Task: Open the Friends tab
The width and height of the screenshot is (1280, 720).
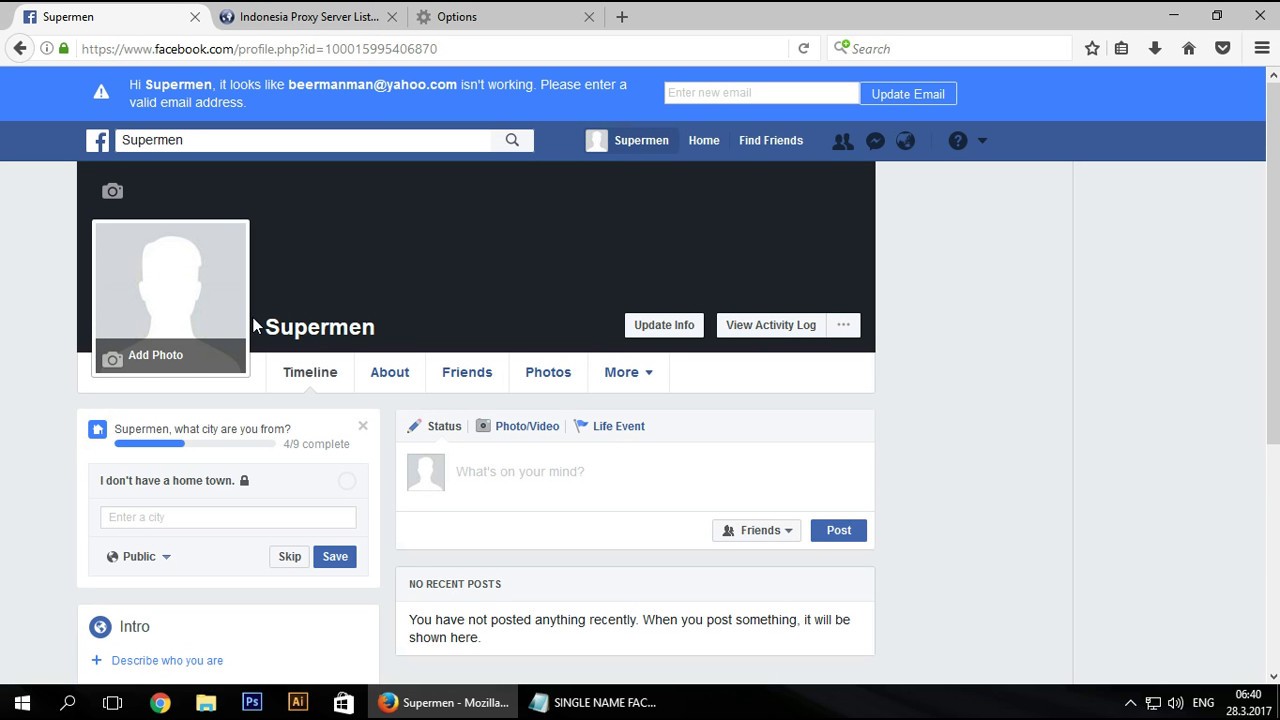Action: (x=467, y=372)
